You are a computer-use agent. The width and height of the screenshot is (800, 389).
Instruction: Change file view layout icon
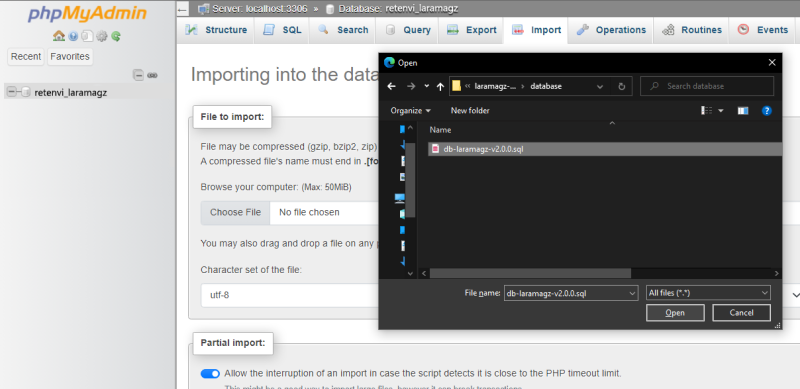[707, 111]
